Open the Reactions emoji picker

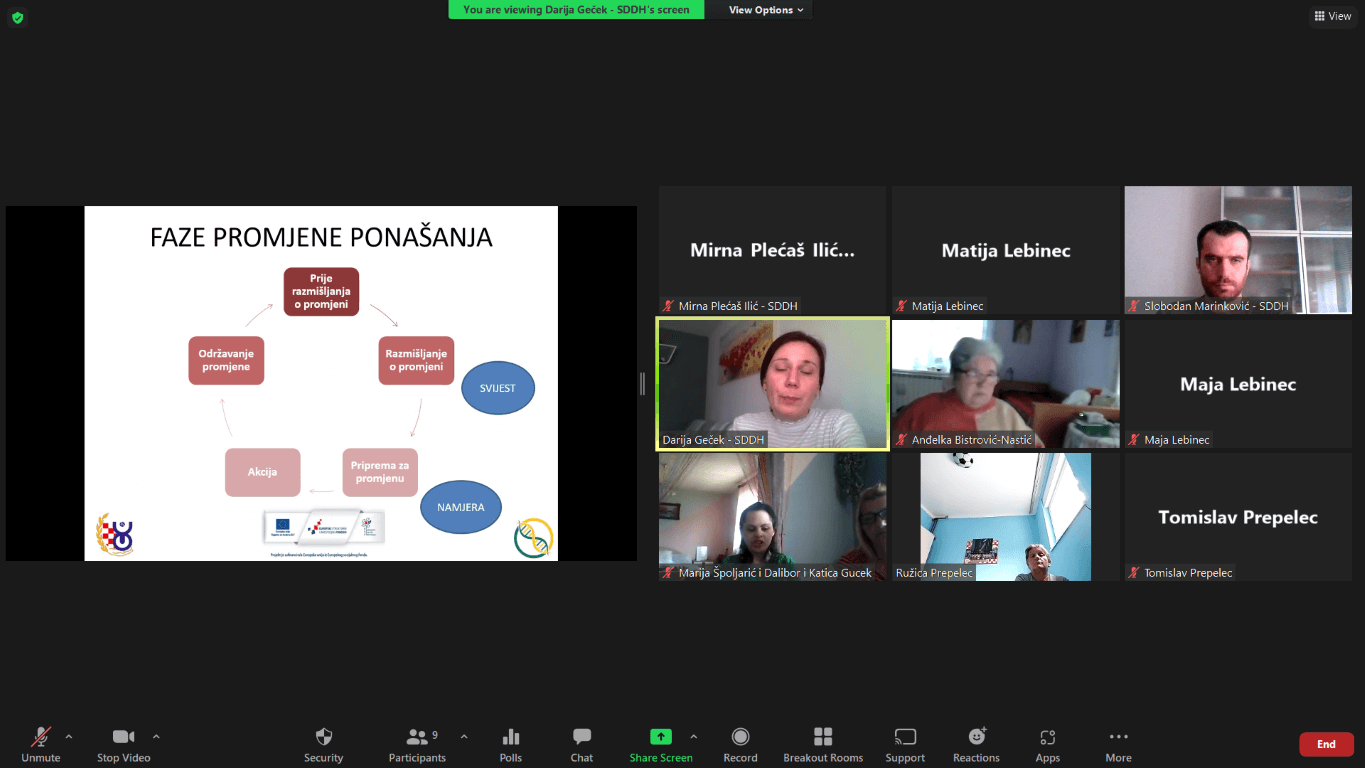(976, 744)
